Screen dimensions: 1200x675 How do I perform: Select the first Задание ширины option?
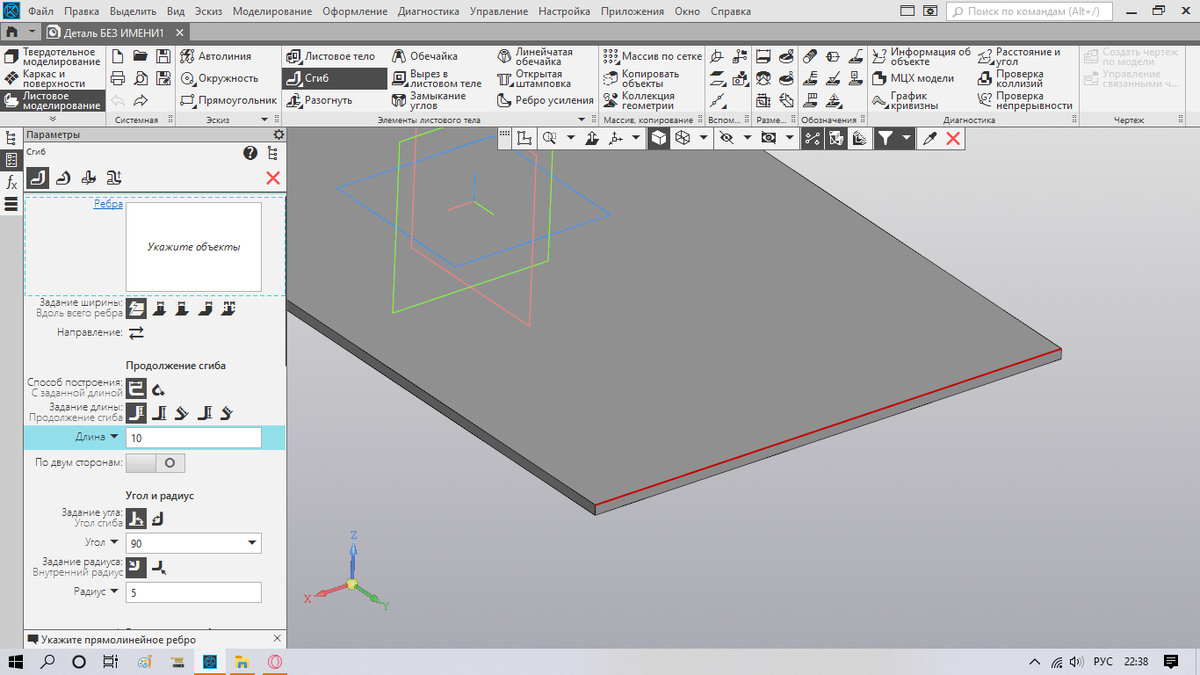[136, 308]
